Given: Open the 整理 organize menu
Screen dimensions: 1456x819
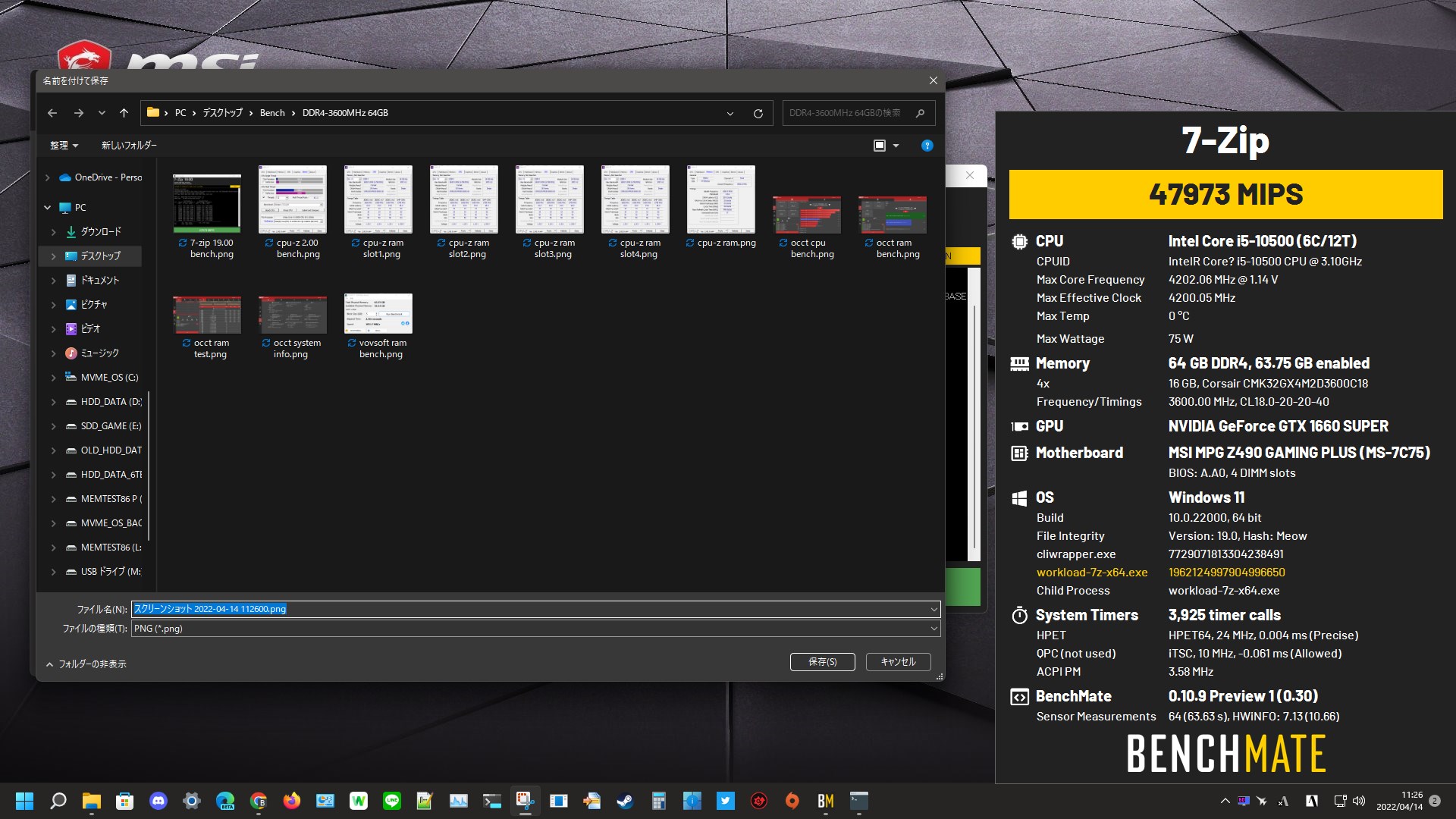Looking at the screenshot, I should point(64,145).
